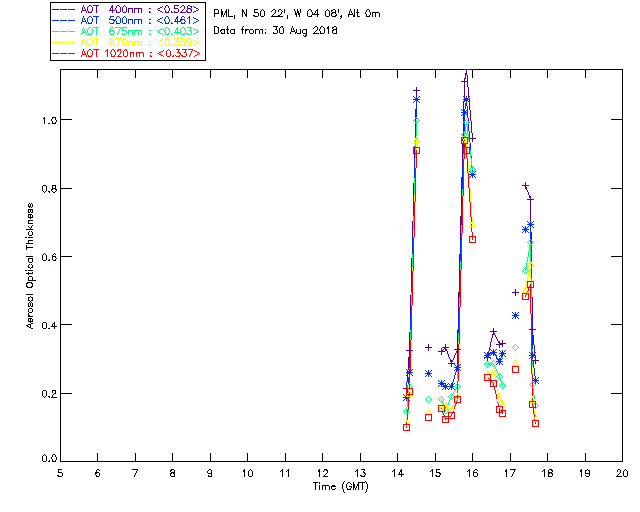This screenshot has width=640, height=512.
Task: Click the x-axis label 20
Action: [x=622, y=473]
